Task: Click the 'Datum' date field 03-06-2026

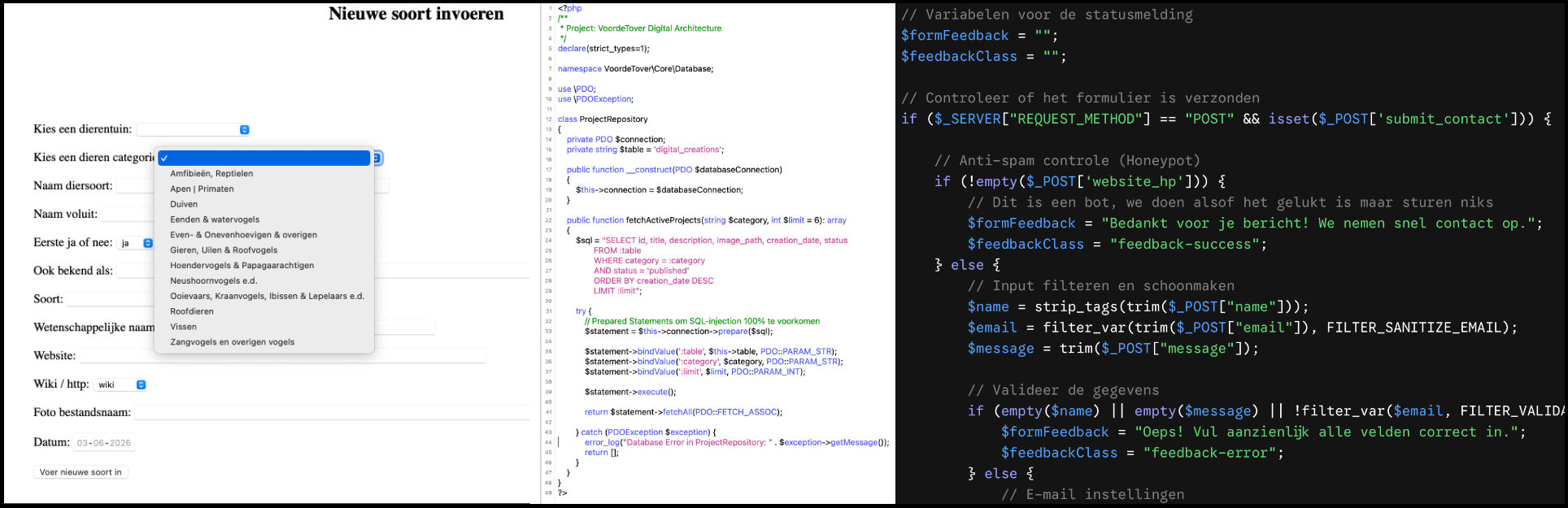Action: point(104,443)
